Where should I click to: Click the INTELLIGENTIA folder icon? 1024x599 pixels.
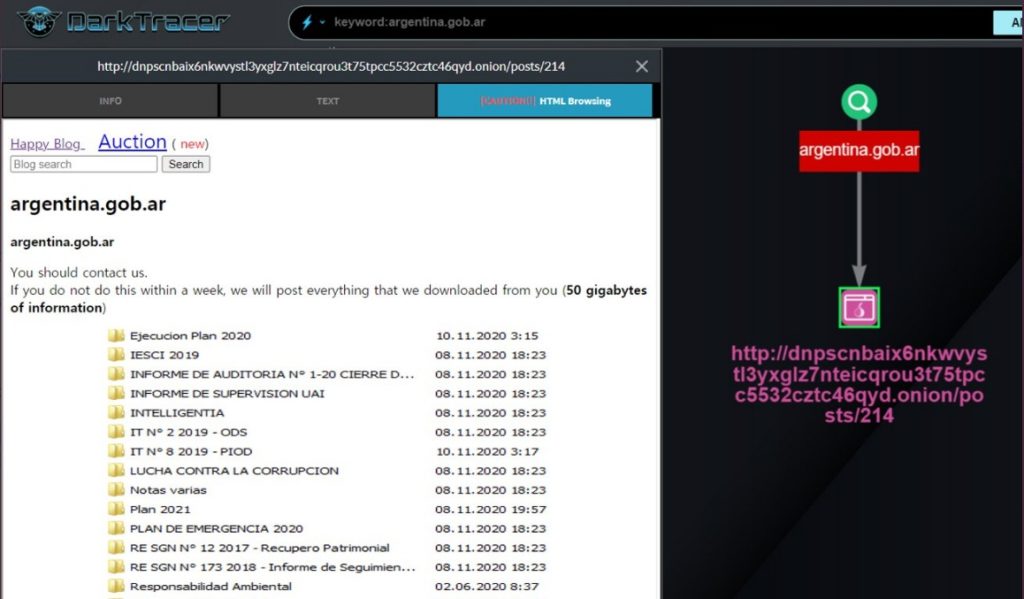pos(116,413)
